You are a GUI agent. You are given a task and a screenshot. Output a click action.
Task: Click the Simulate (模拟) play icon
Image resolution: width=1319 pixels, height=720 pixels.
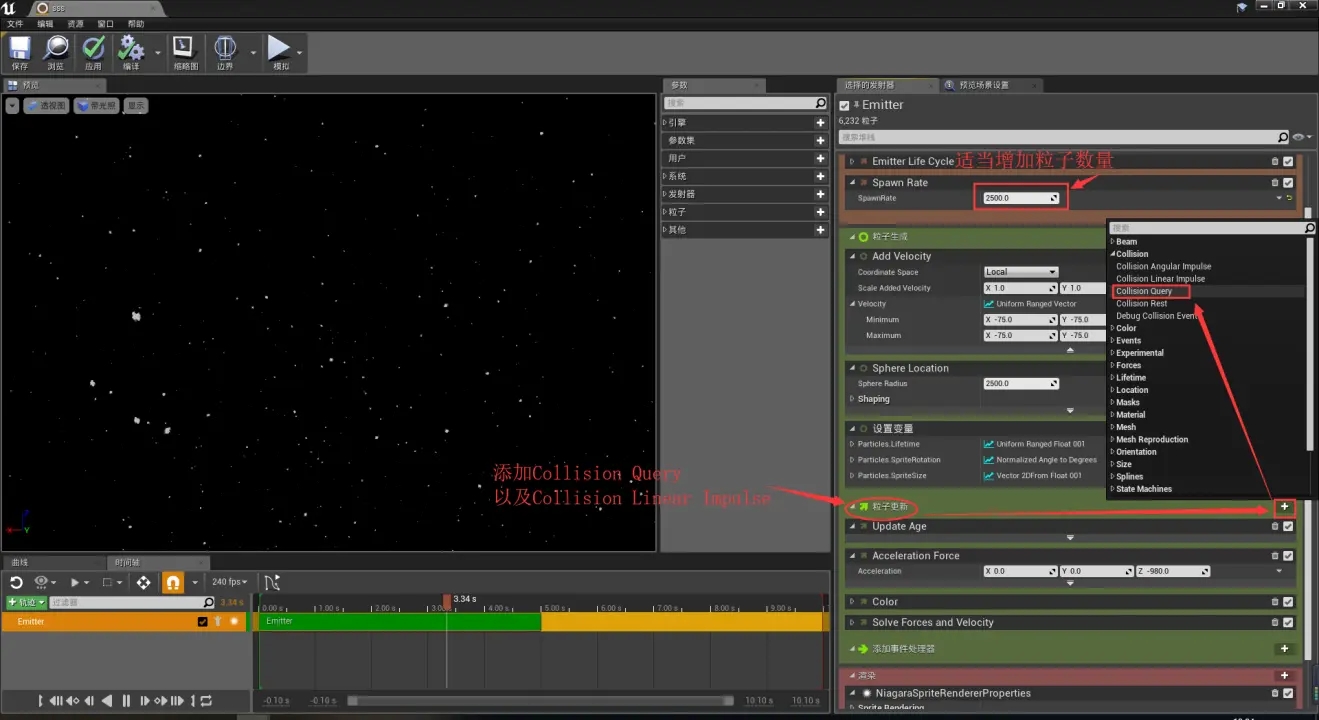tap(279, 48)
